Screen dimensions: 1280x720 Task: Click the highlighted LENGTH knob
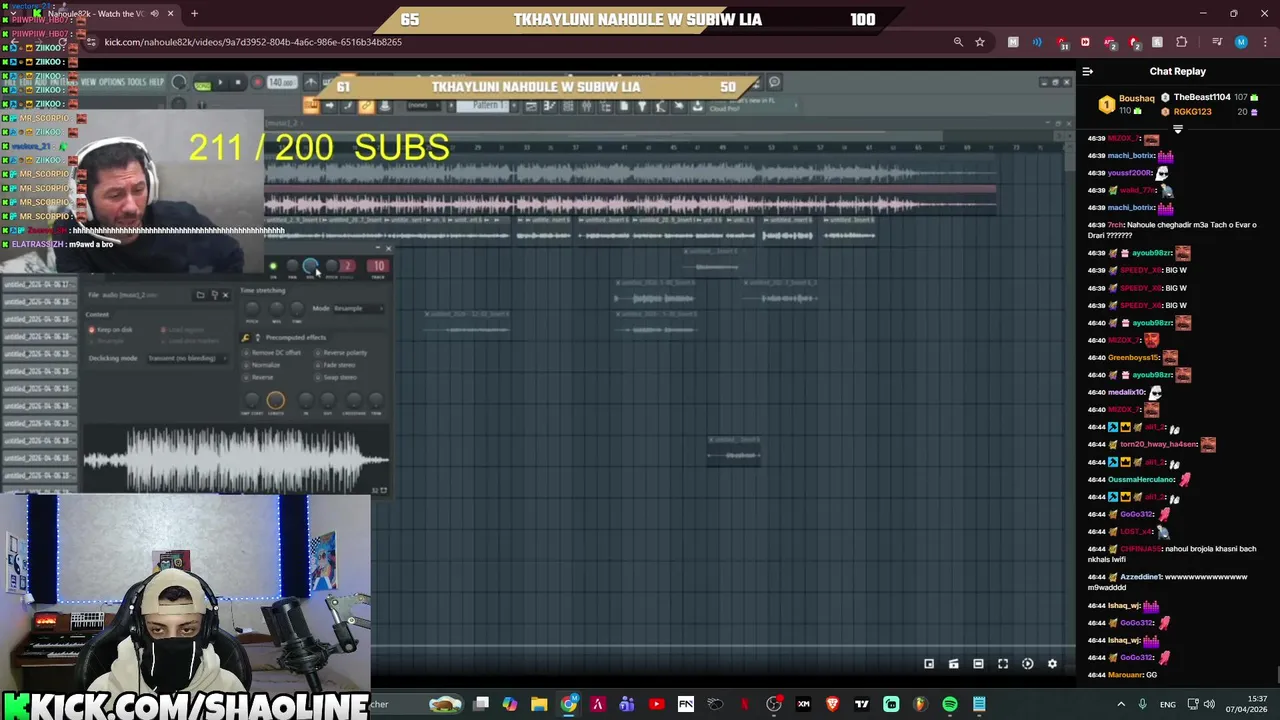coord(276,402)
